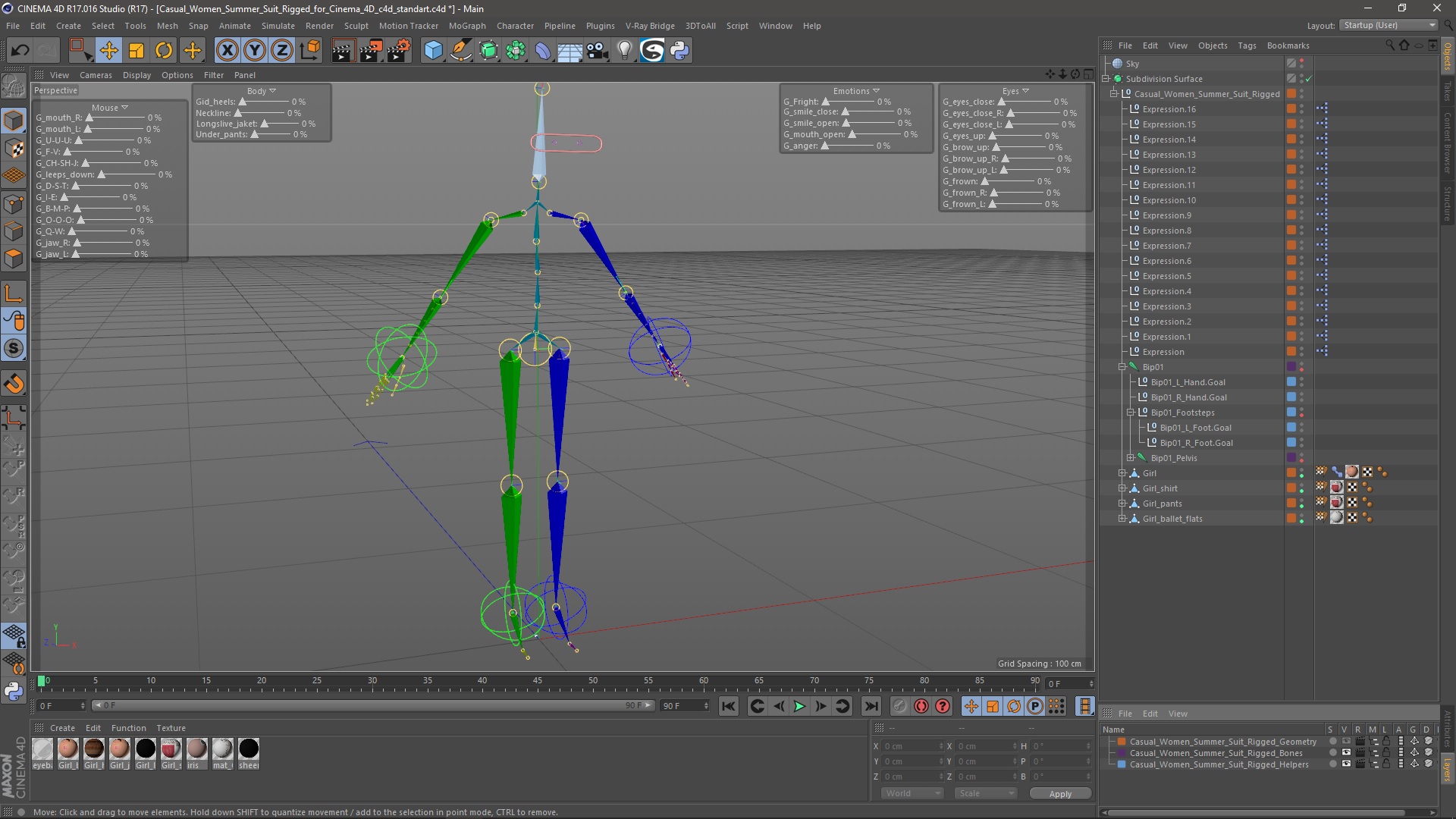Click the Record Active Objects button
This screenshot has width=1456, height=819.
899,706
